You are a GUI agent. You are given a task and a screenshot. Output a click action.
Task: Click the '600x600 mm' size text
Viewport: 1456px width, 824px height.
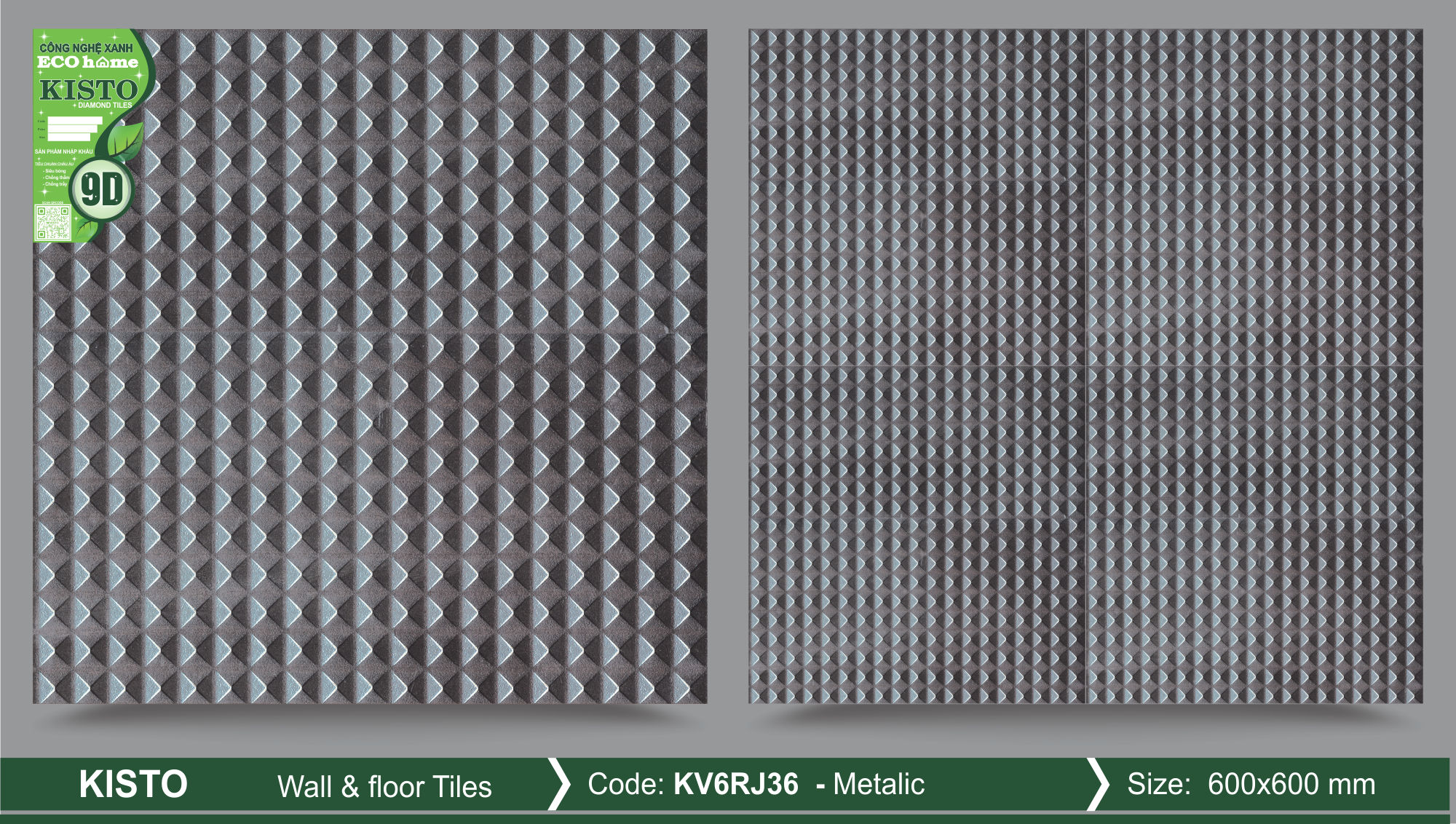[1291, 784]
